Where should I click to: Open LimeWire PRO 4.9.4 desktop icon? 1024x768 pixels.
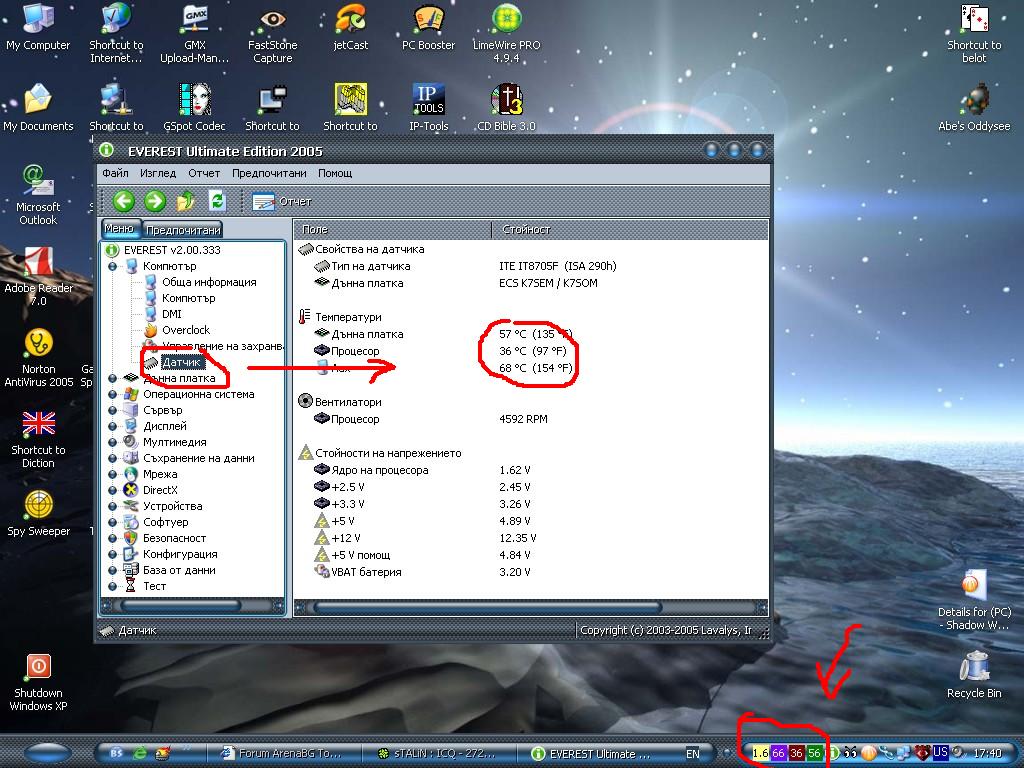507,34
